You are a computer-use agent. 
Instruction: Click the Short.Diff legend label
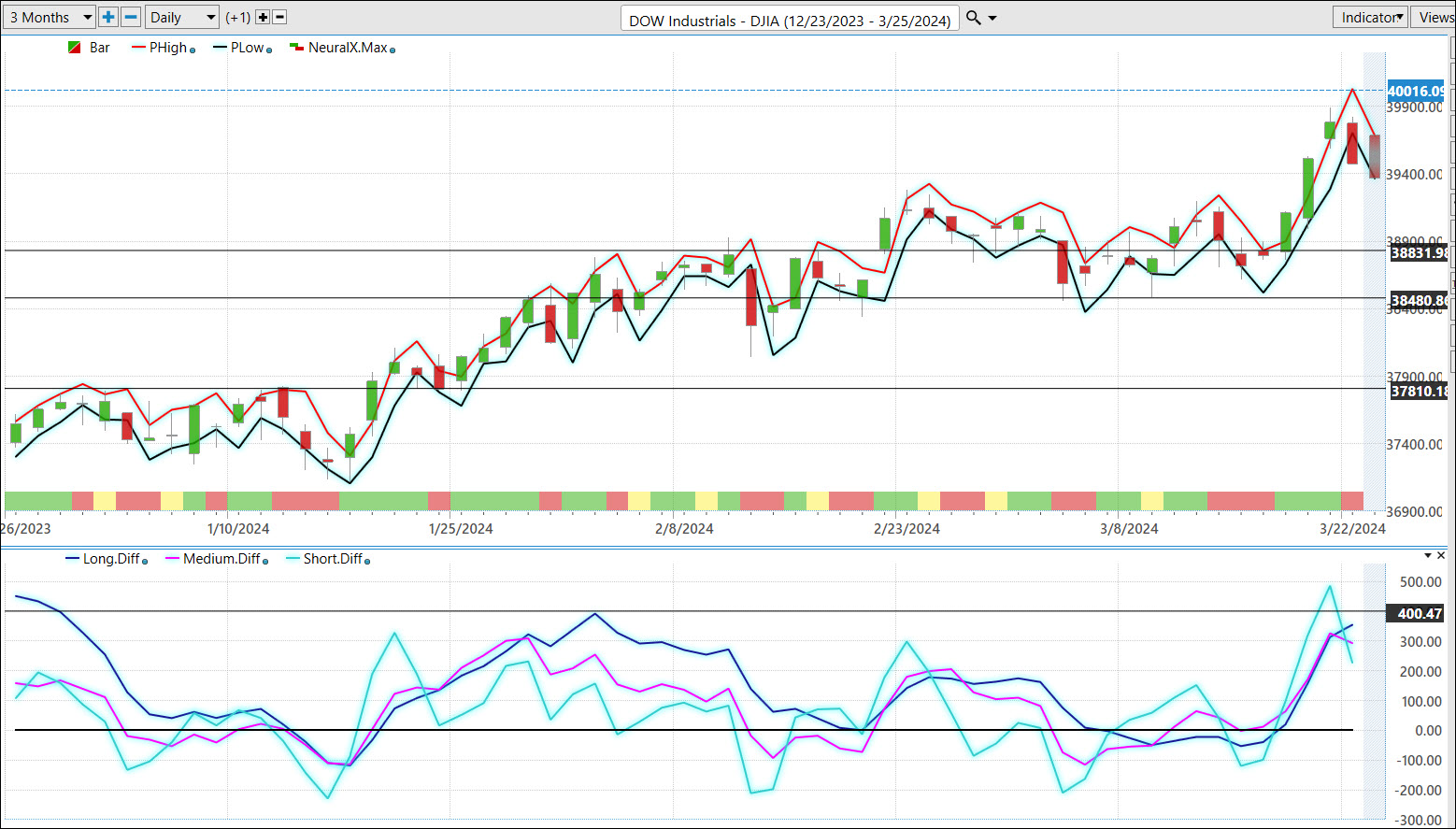coord(333,559)
